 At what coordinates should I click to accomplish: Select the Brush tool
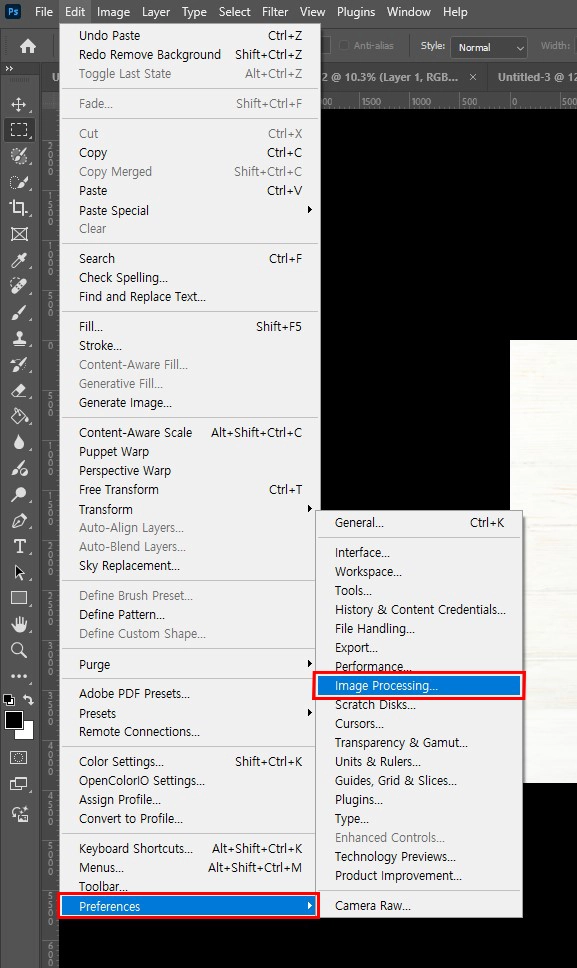click(x=19, y=313)
